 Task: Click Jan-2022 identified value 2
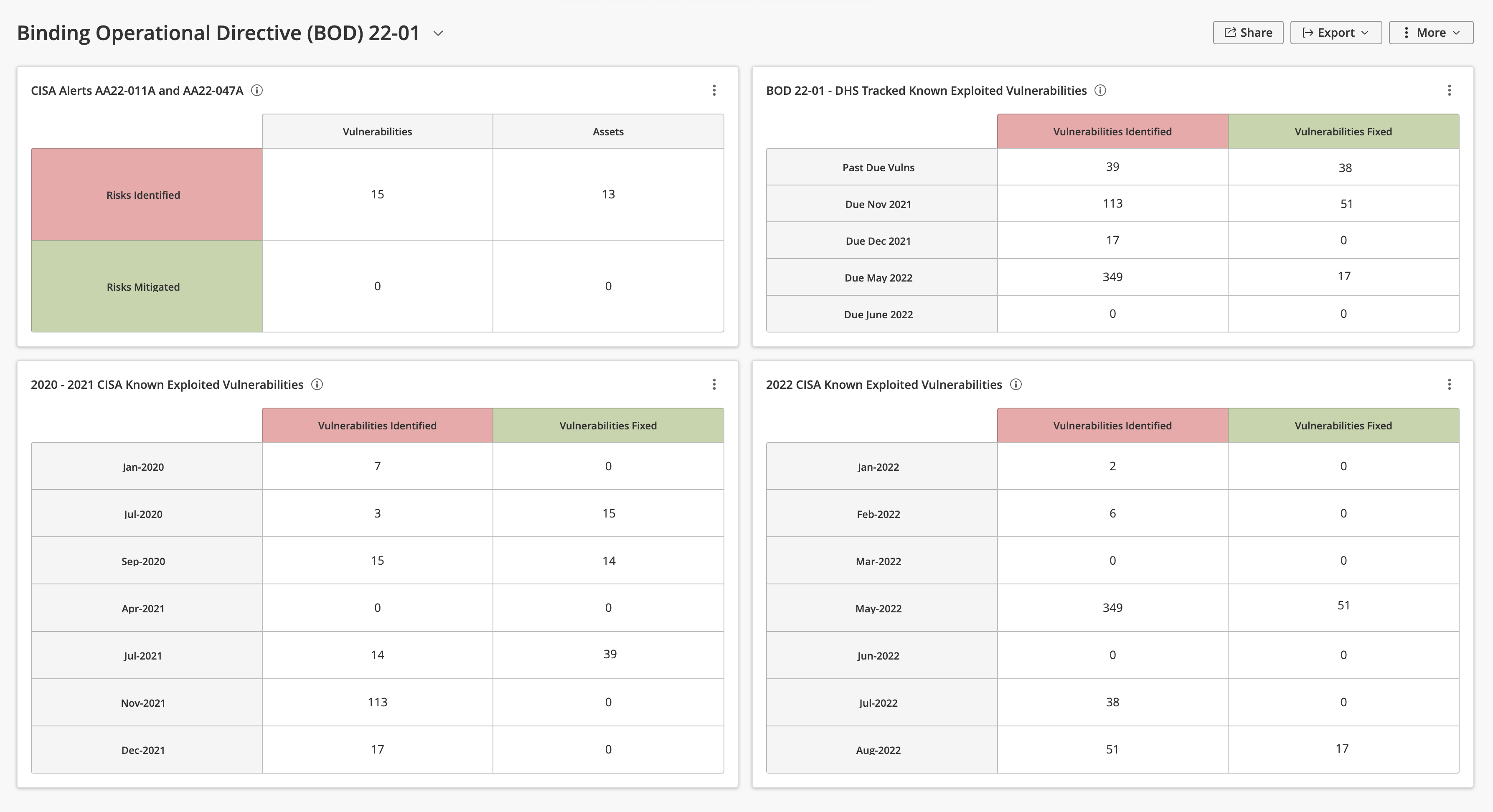(x=1112, y=467)
